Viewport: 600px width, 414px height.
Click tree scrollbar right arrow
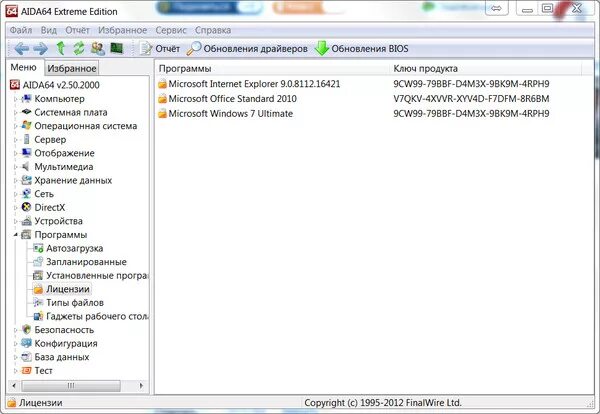coord(141,386)
